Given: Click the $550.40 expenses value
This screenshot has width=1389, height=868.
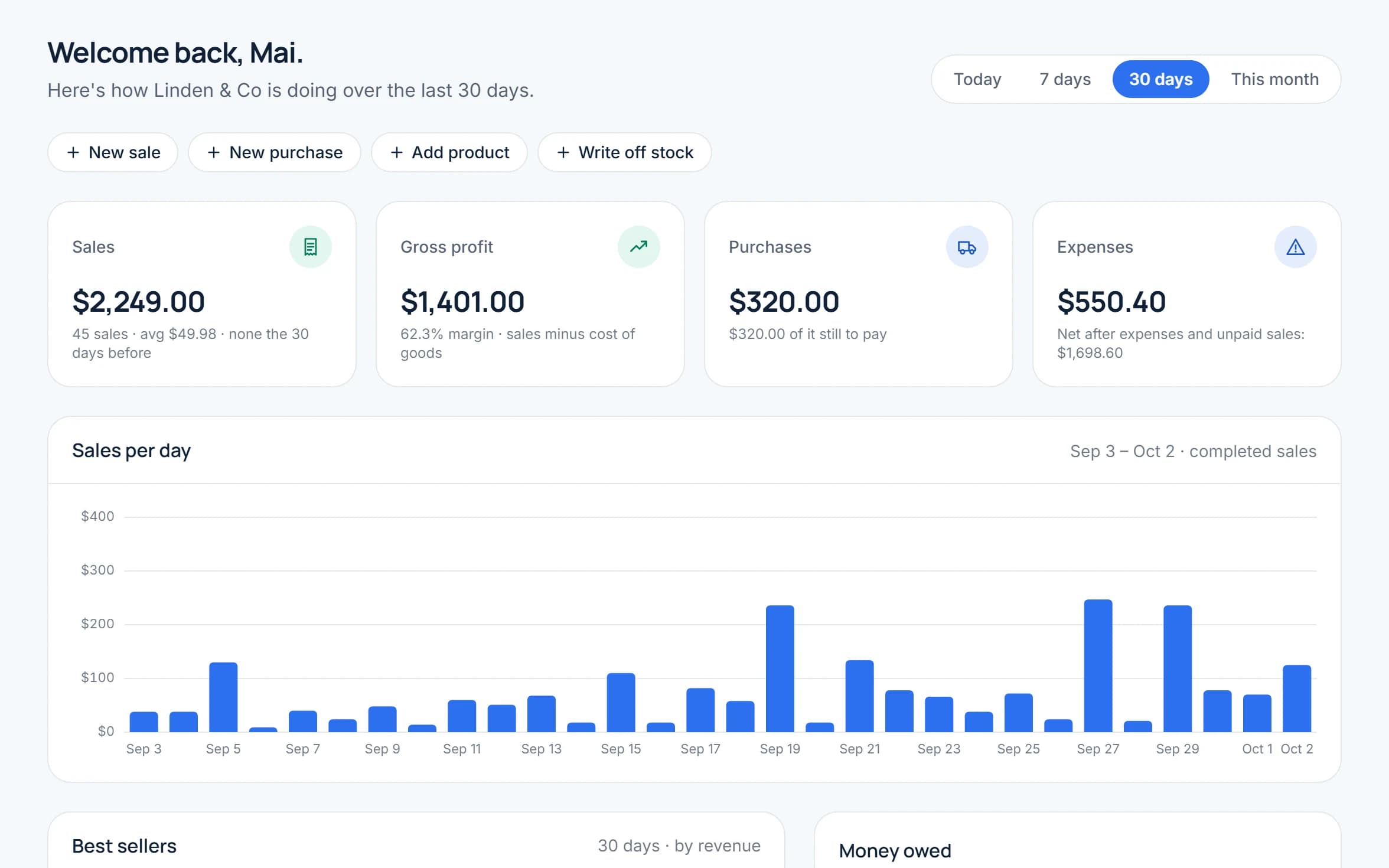Looking at the screenshot, I should coord(1111,302).
